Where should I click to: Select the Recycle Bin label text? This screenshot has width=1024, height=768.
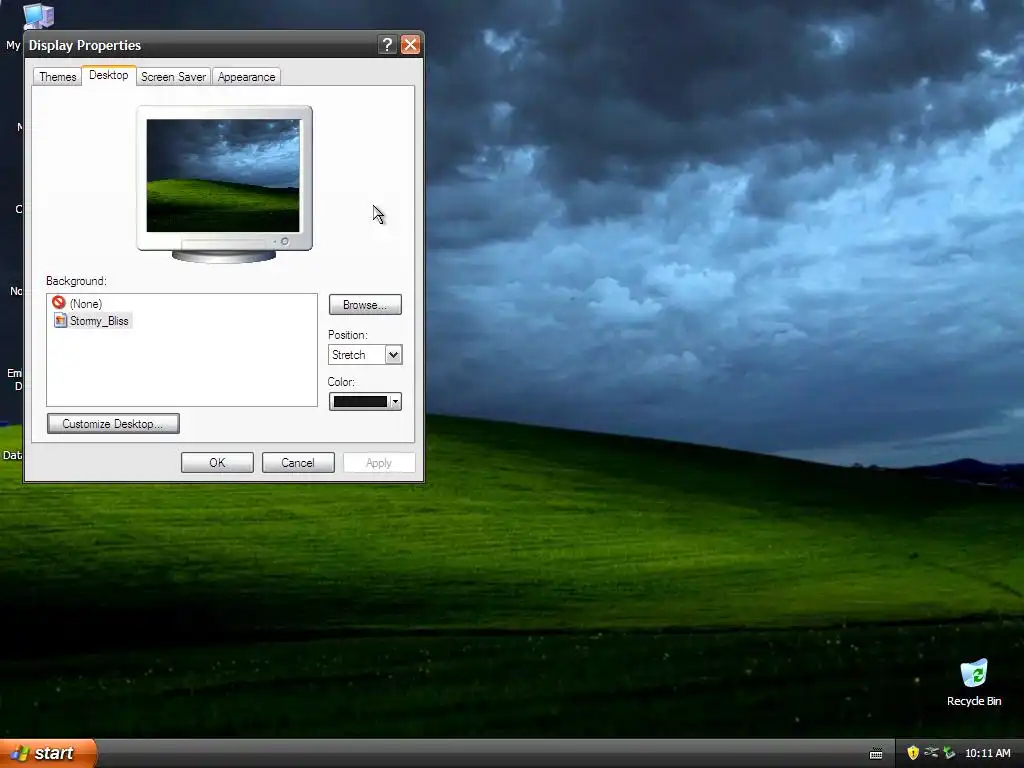[974, 701]
